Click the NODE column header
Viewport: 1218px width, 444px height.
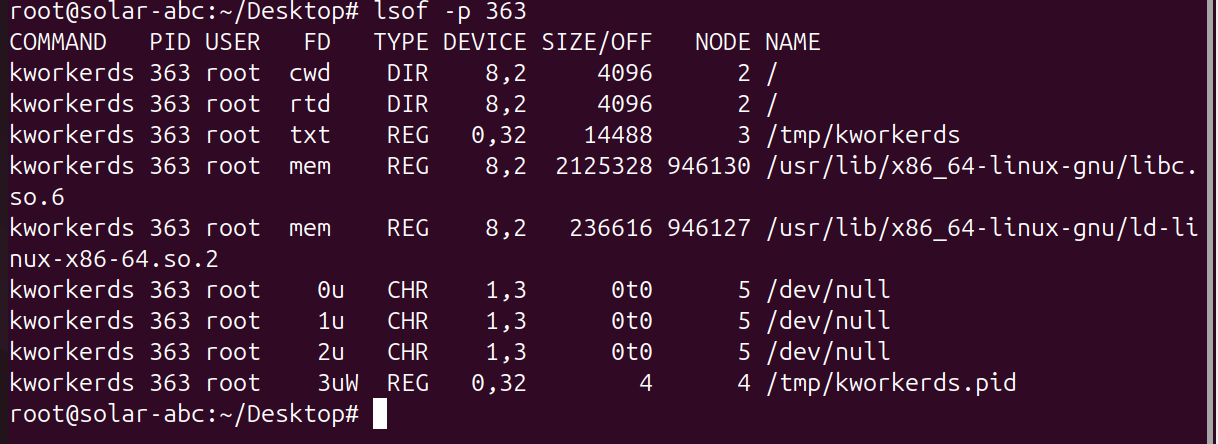point(723,43)
